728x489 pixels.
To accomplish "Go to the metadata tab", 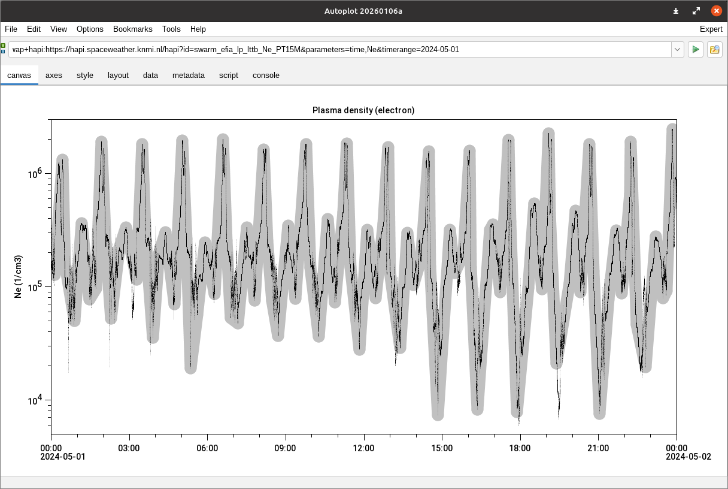I will (187, 75).
